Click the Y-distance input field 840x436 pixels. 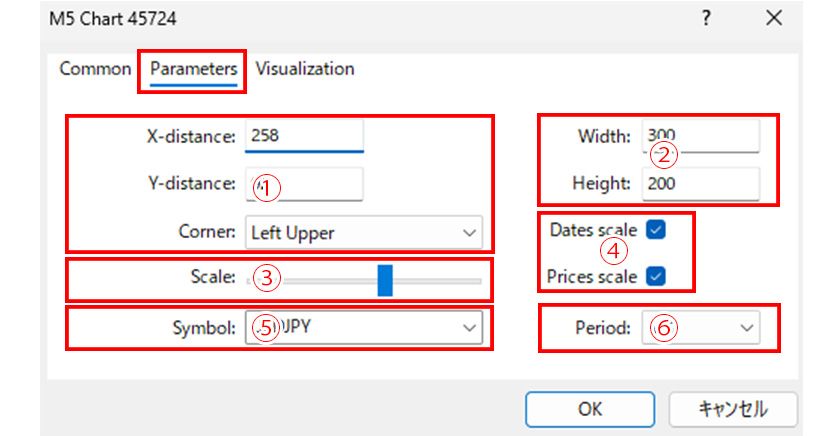point(304,184)
